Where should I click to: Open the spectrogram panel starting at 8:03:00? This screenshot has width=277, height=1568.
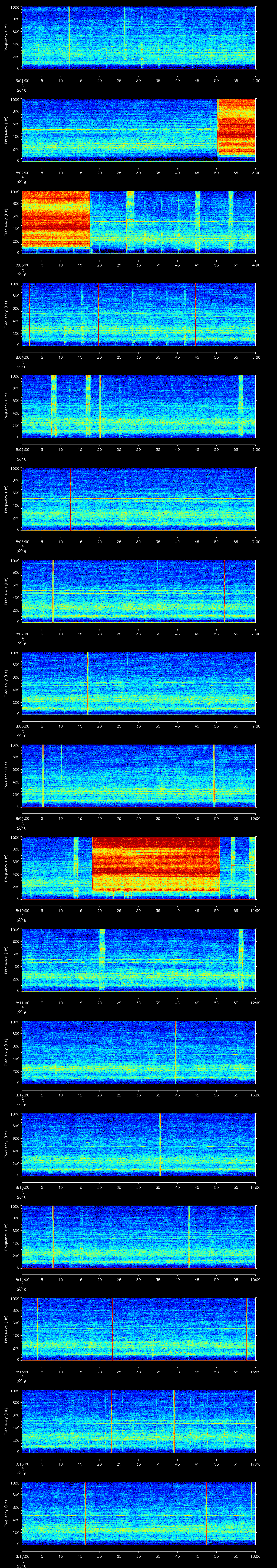(139, 222)
